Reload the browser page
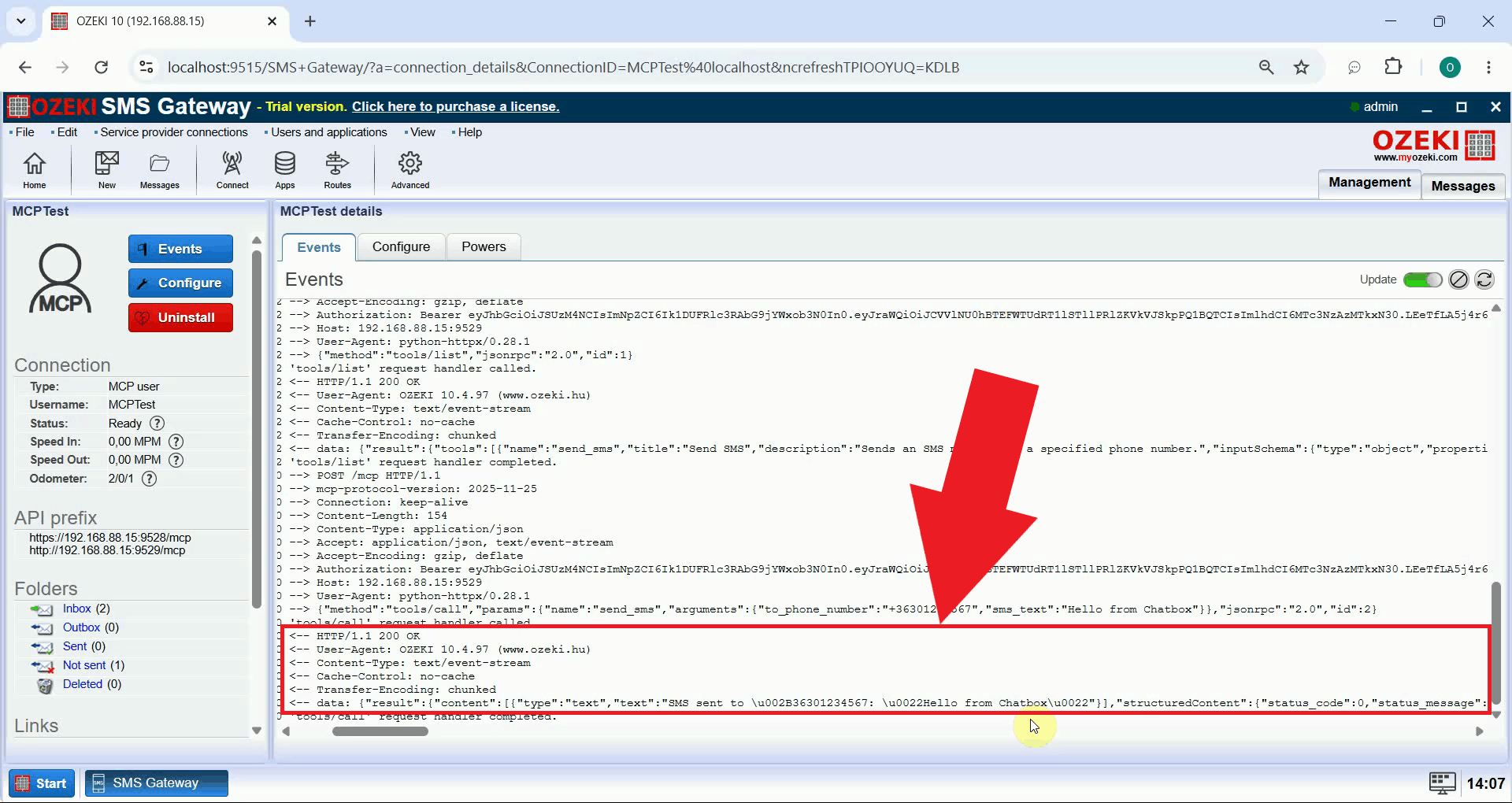This screenshot has height=803, width=1512. (101, 68)
